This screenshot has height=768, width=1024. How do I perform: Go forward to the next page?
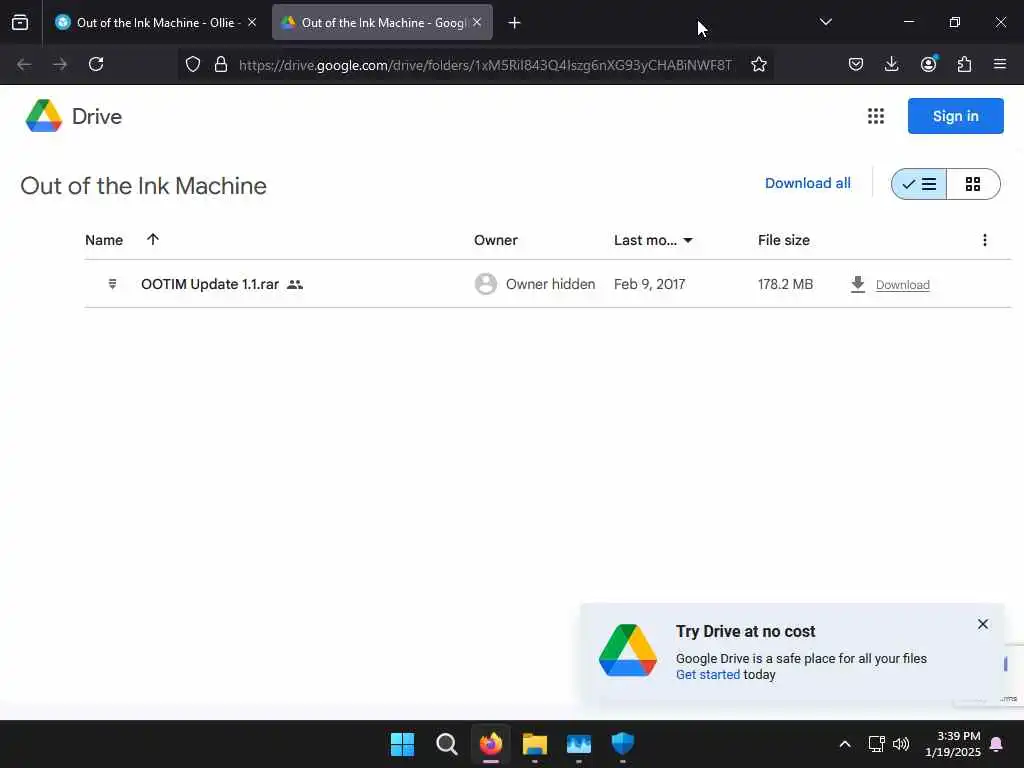tap(60, 64)
